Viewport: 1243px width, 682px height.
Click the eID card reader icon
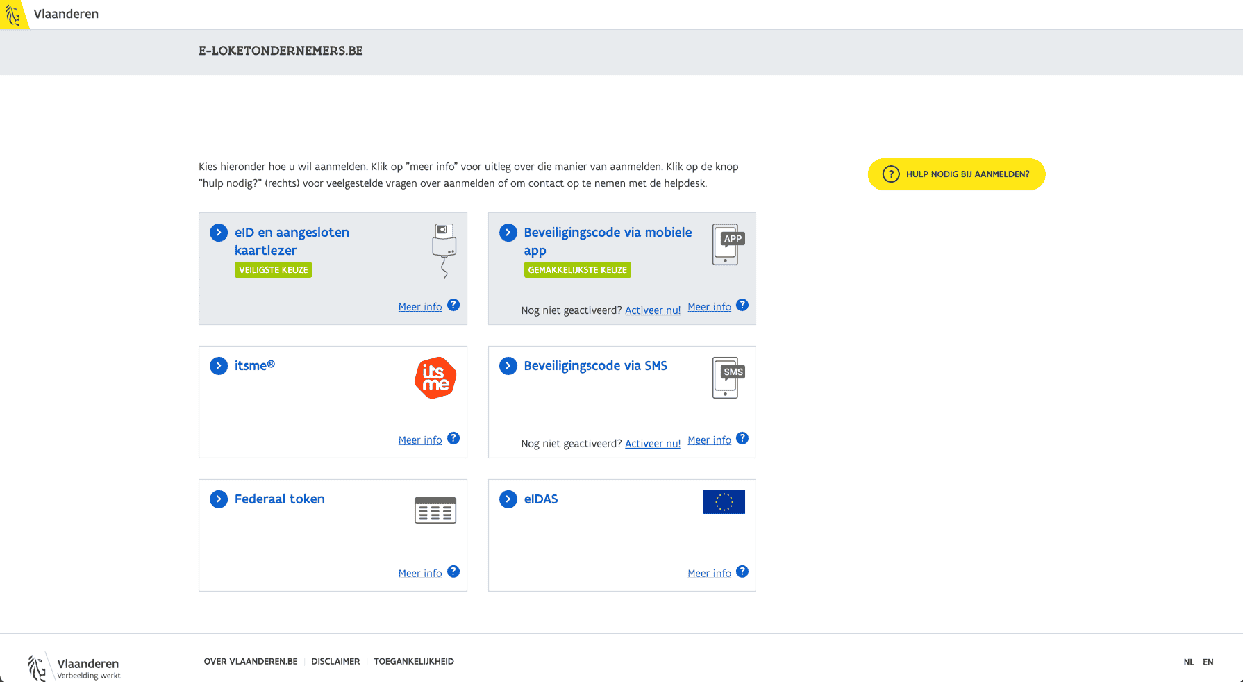tap(441, 250)
